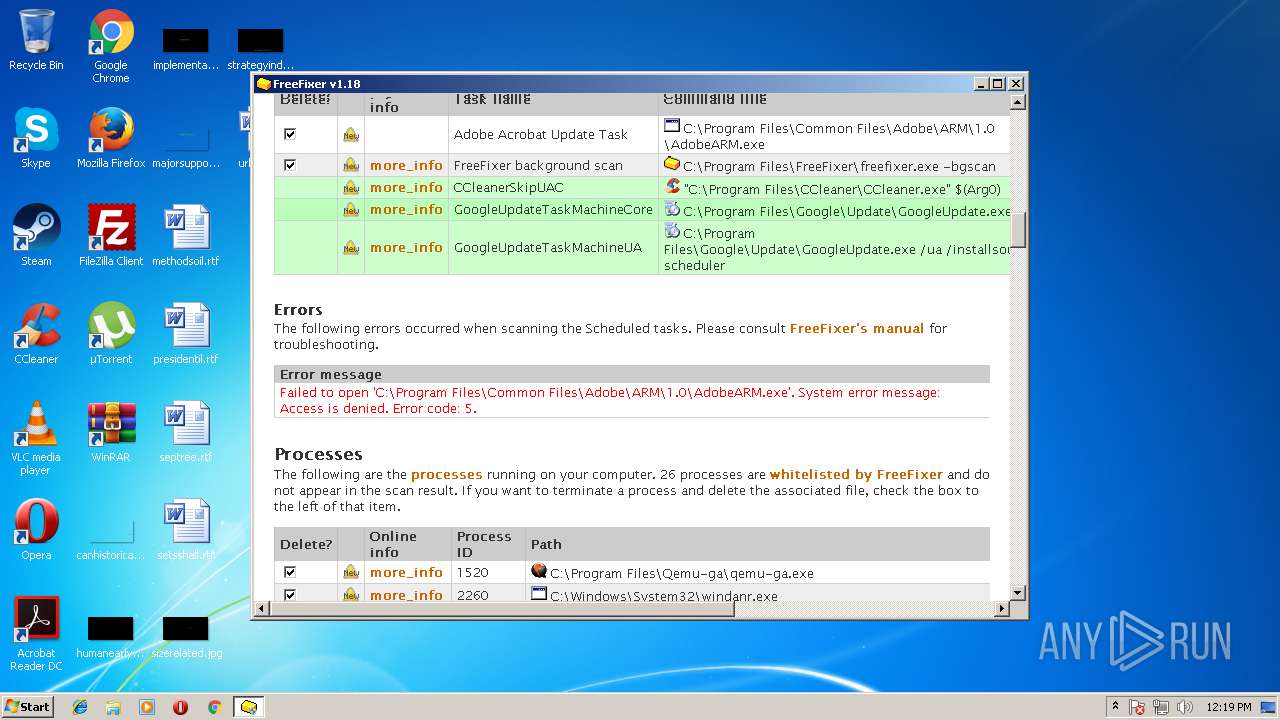Click 'New' icon in FreeFixer background scan row
This screenshot has width=1280, height=720.
(351, 166)
